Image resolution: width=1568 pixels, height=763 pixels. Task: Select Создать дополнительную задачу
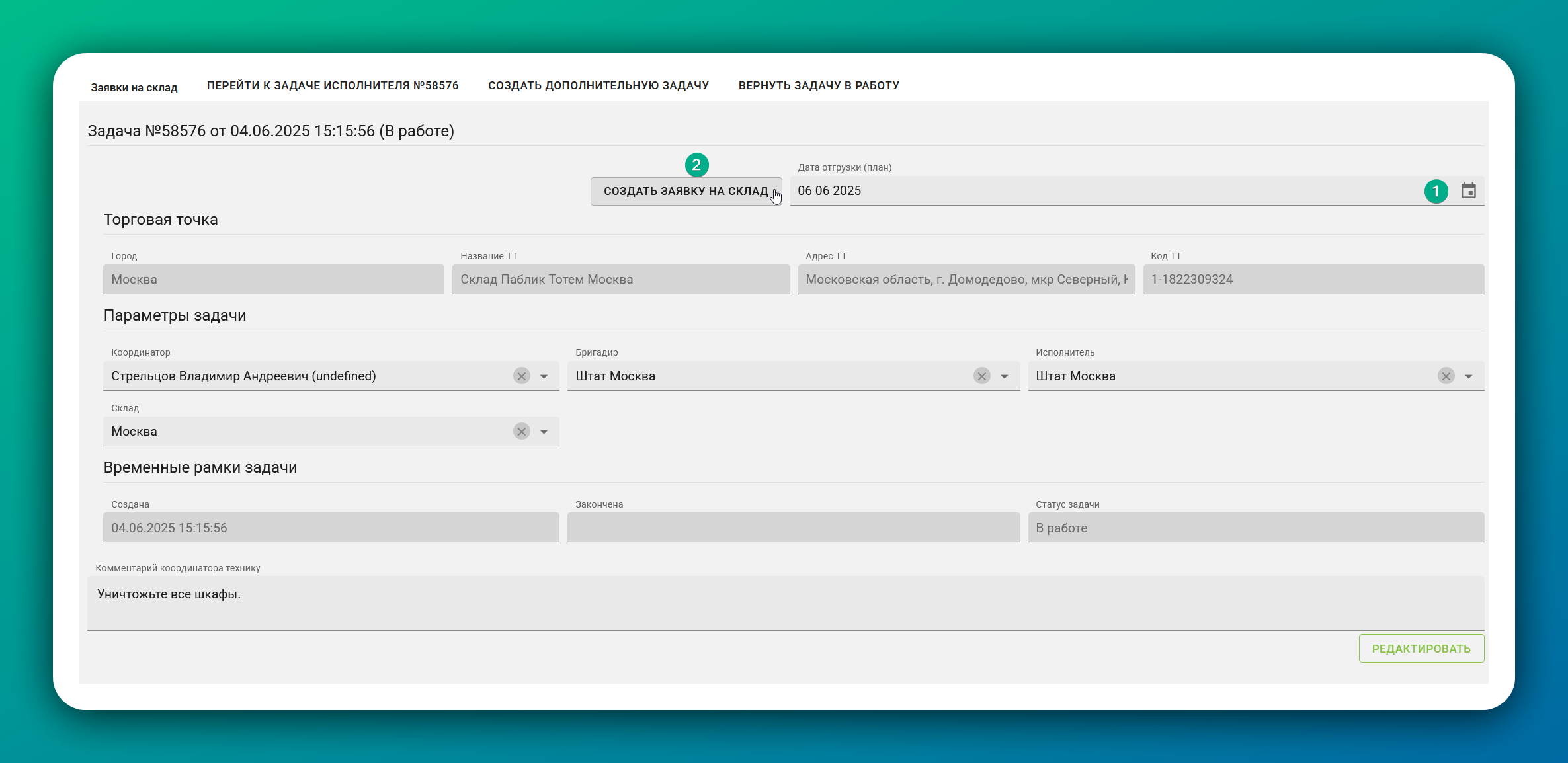[598, 85]
